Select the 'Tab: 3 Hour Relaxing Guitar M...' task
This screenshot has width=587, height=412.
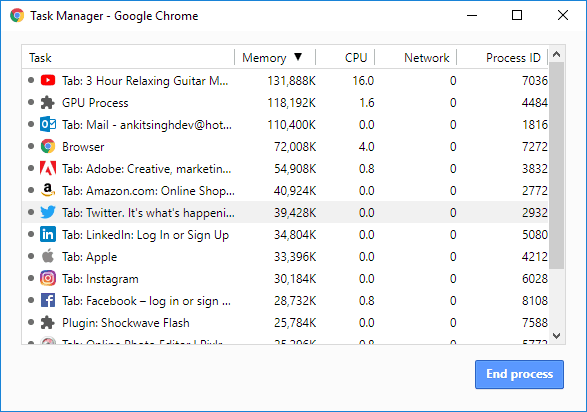[145, 81]
